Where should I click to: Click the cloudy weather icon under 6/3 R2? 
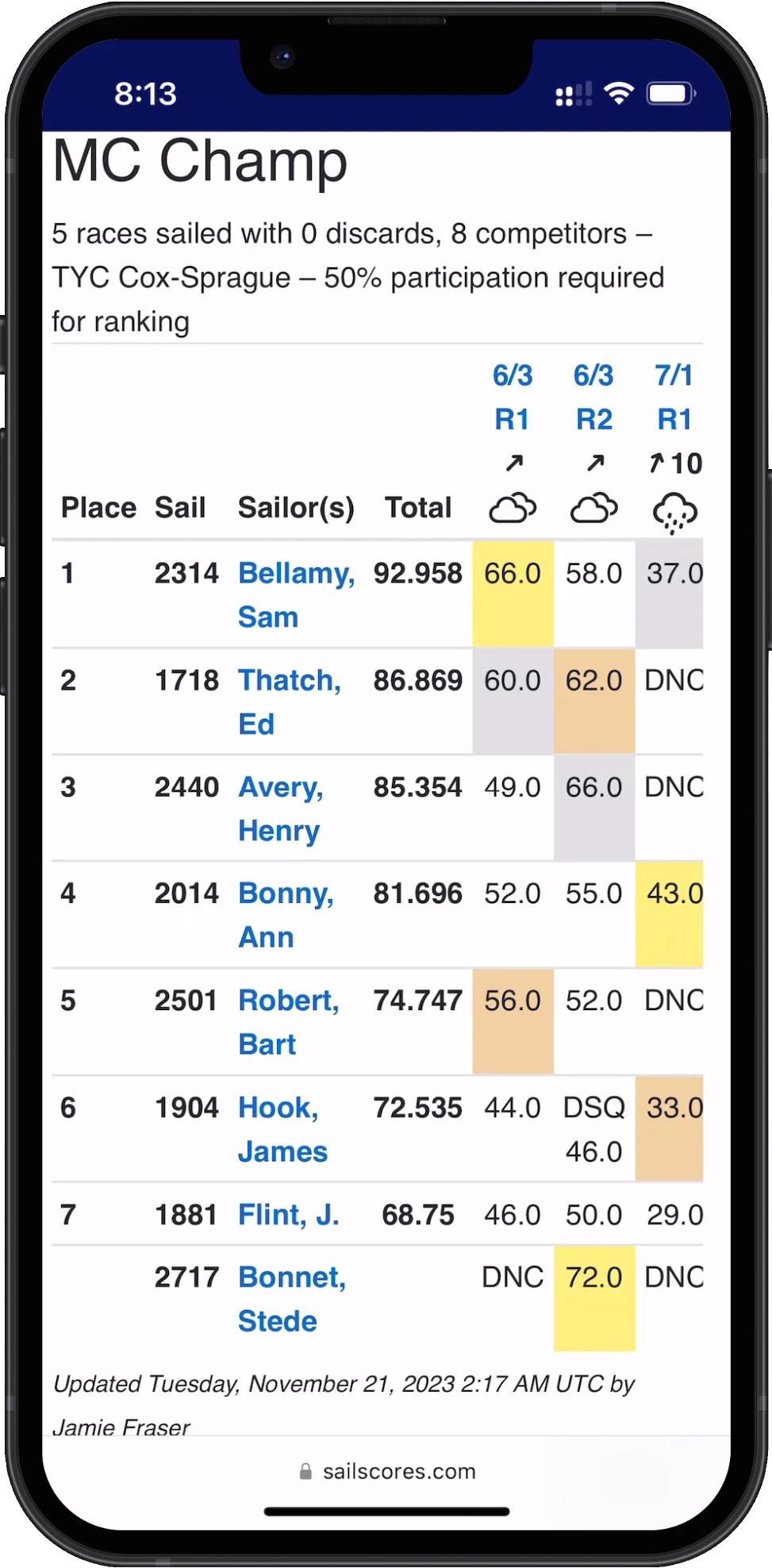click(x=593, y=509)
